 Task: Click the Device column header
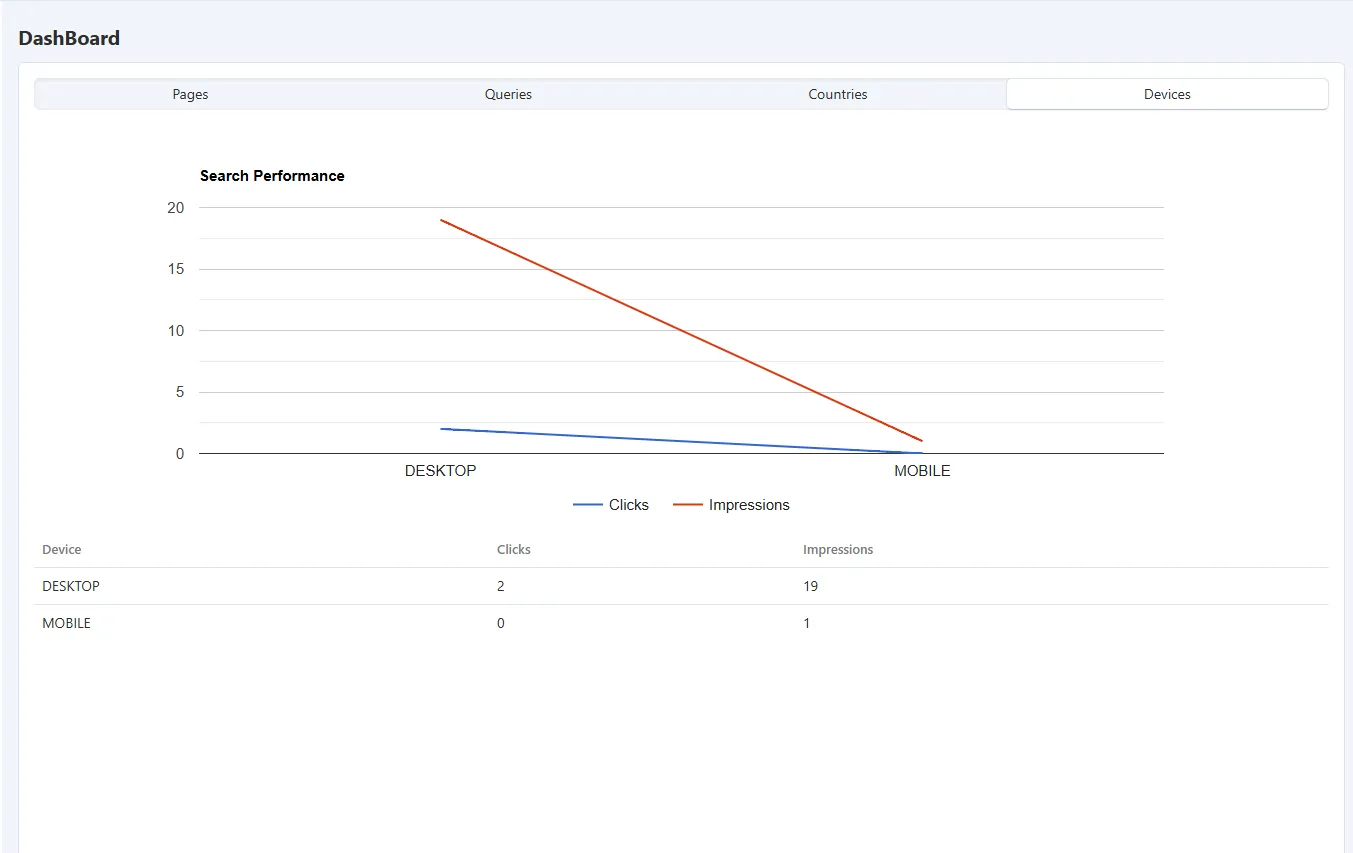[x=62, y=550]
